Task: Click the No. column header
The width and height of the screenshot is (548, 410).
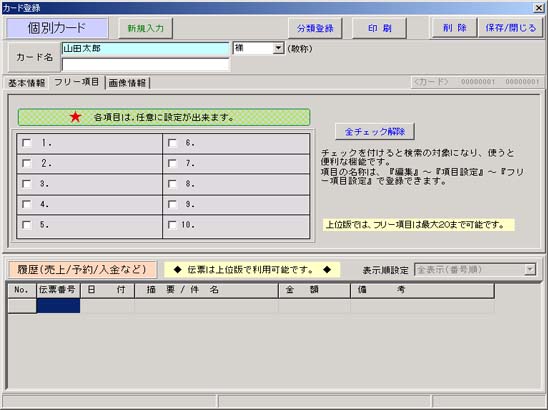Action: (x=22, y=290)
